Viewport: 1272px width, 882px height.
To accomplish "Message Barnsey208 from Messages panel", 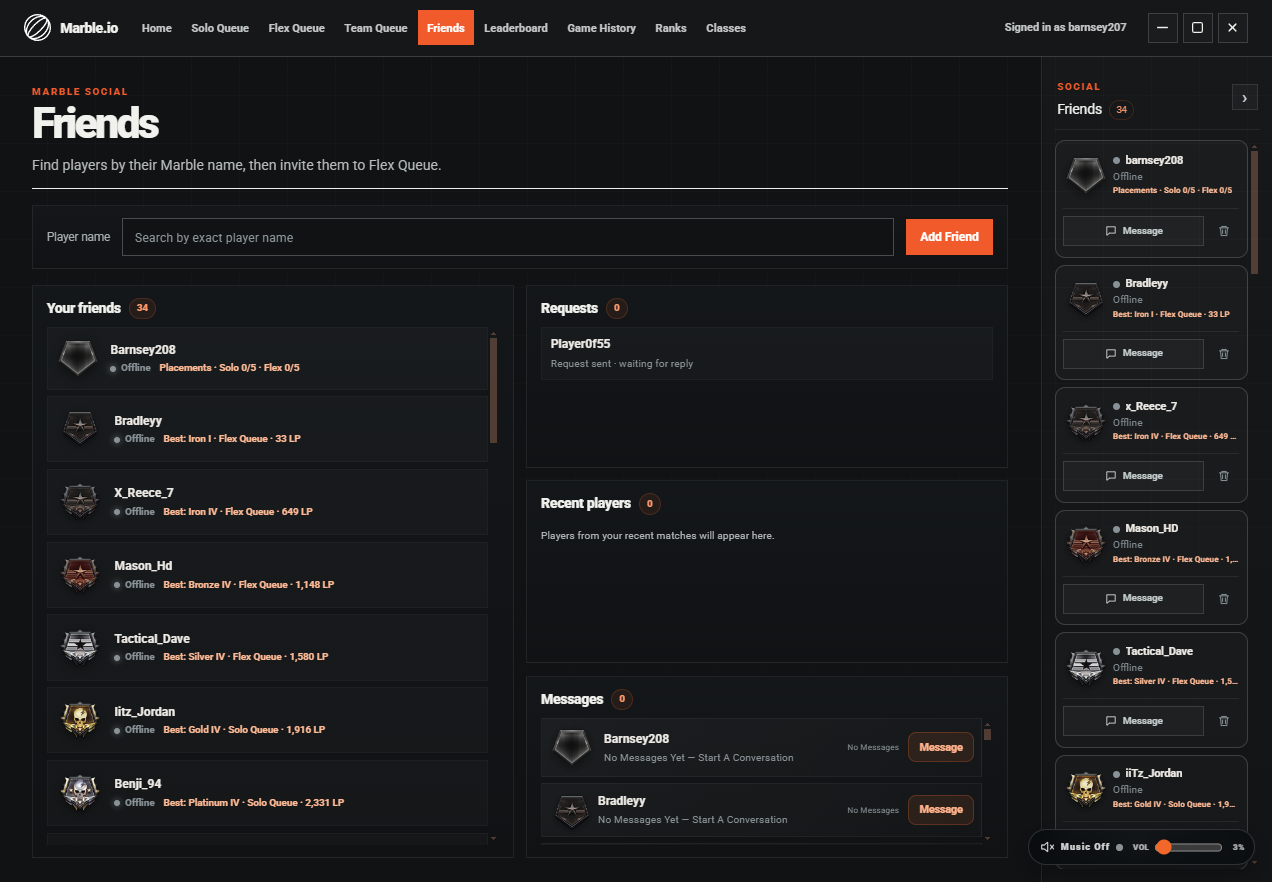I will pos(941,747).
